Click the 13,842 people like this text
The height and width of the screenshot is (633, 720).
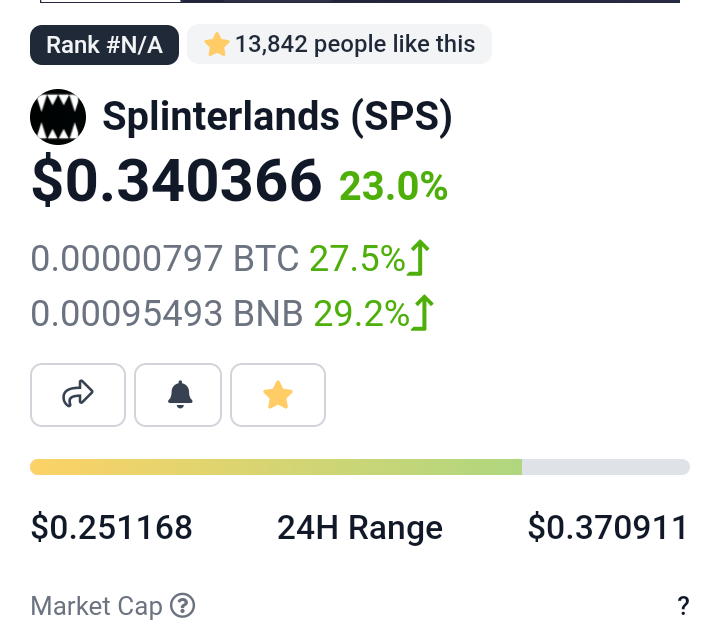point(355,45)
